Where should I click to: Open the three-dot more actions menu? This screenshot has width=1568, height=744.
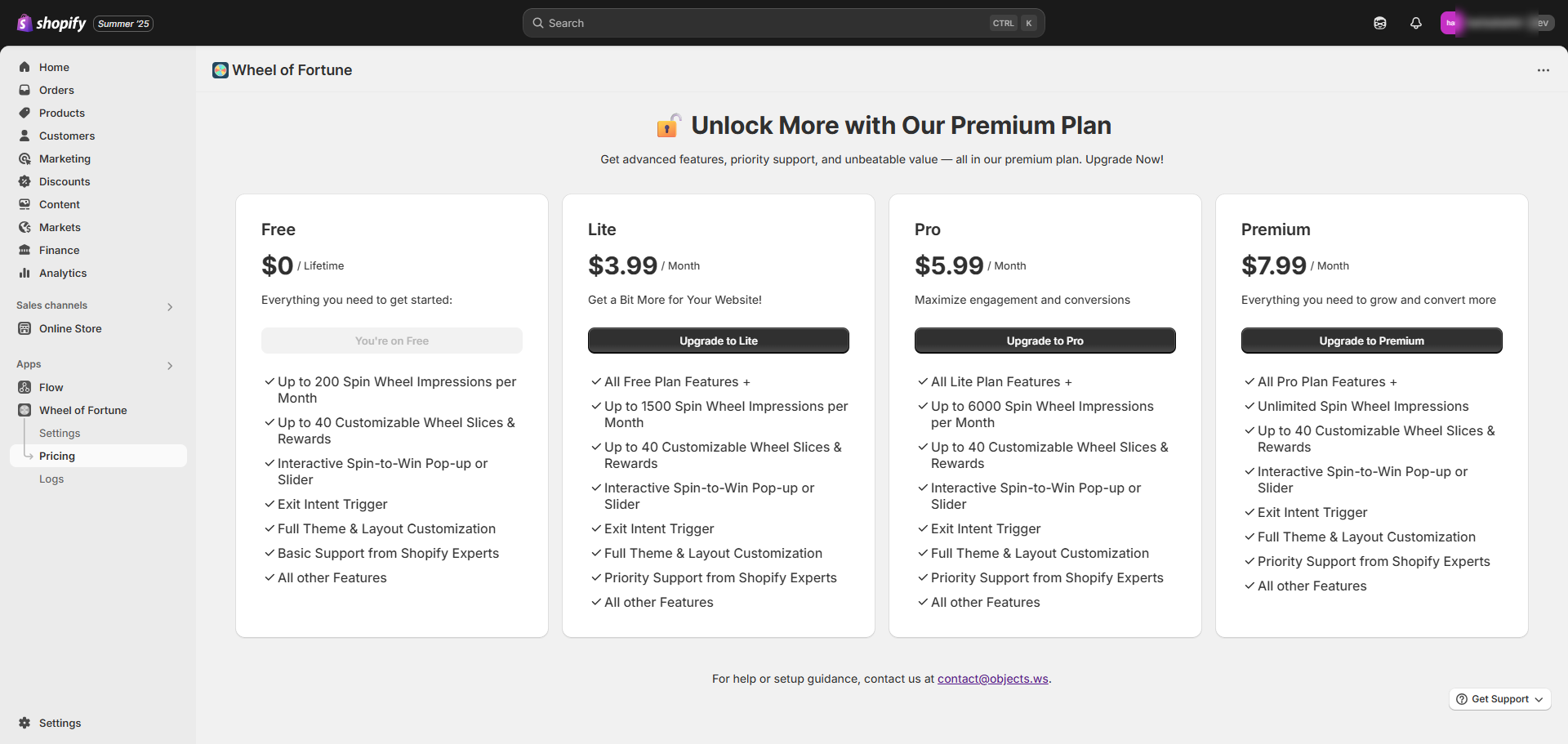point(1543,70)
